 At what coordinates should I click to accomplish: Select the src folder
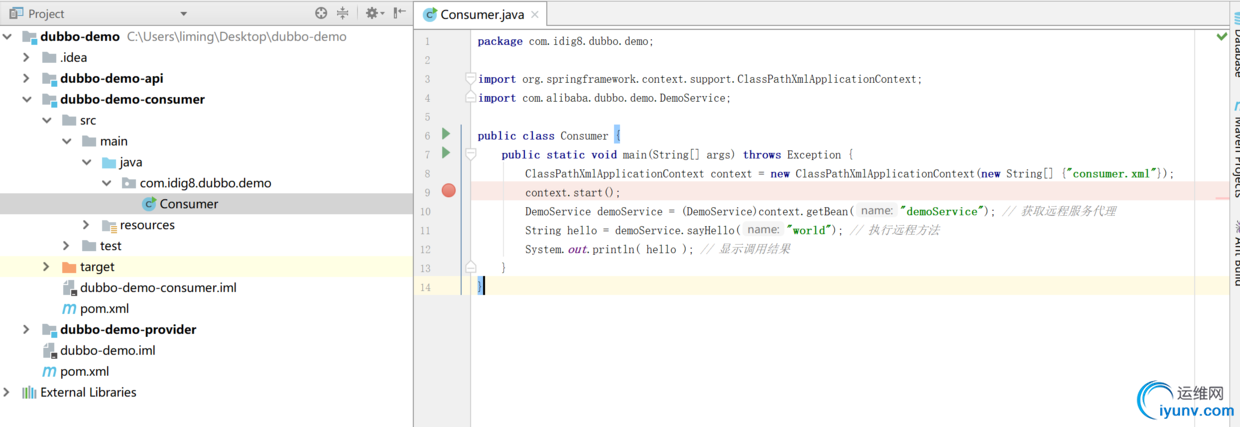[x=88, y=120]
